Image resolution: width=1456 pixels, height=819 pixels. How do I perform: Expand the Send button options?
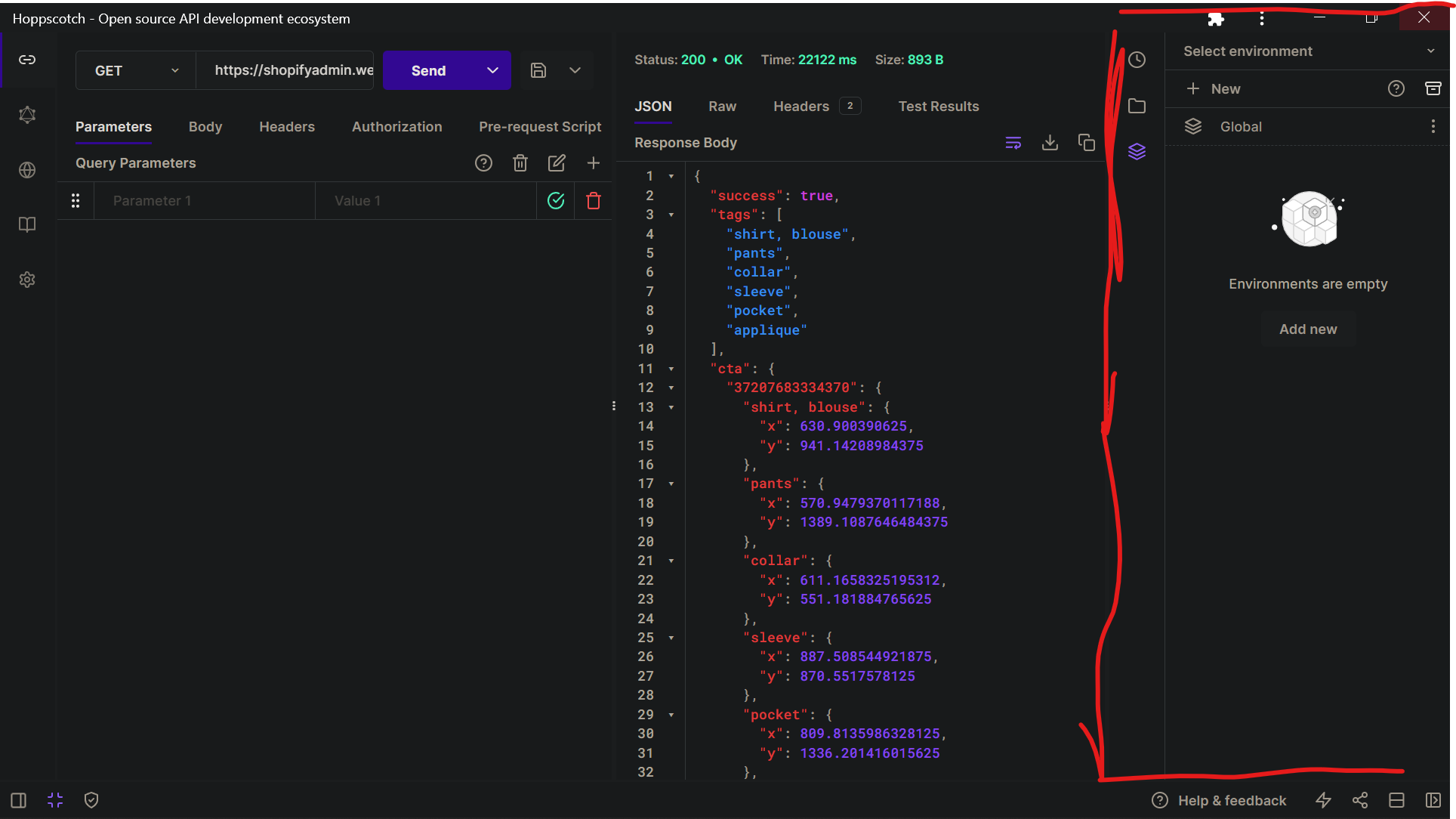coord(492,70)
